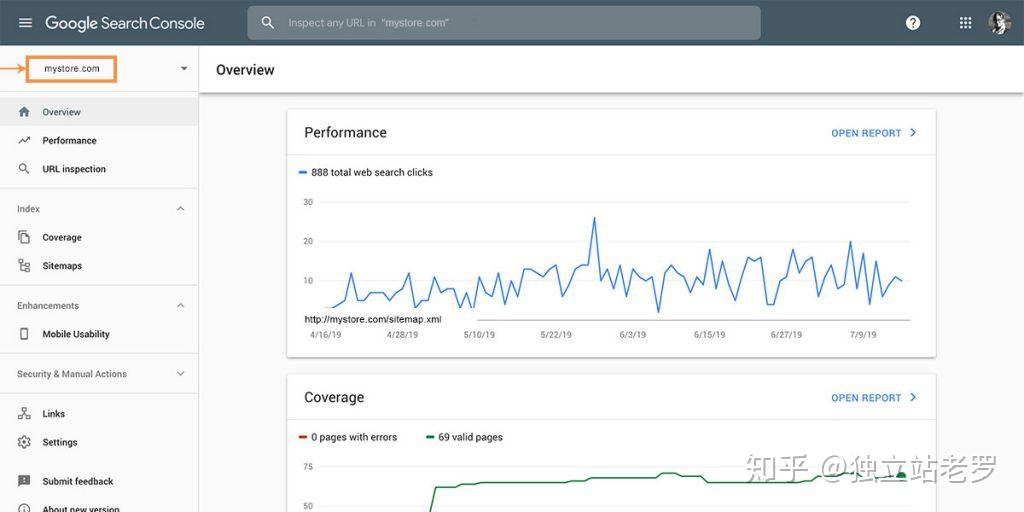Click the Coverage pages icon
Viewport: 1024px width, 512px height.
point(24,237)
